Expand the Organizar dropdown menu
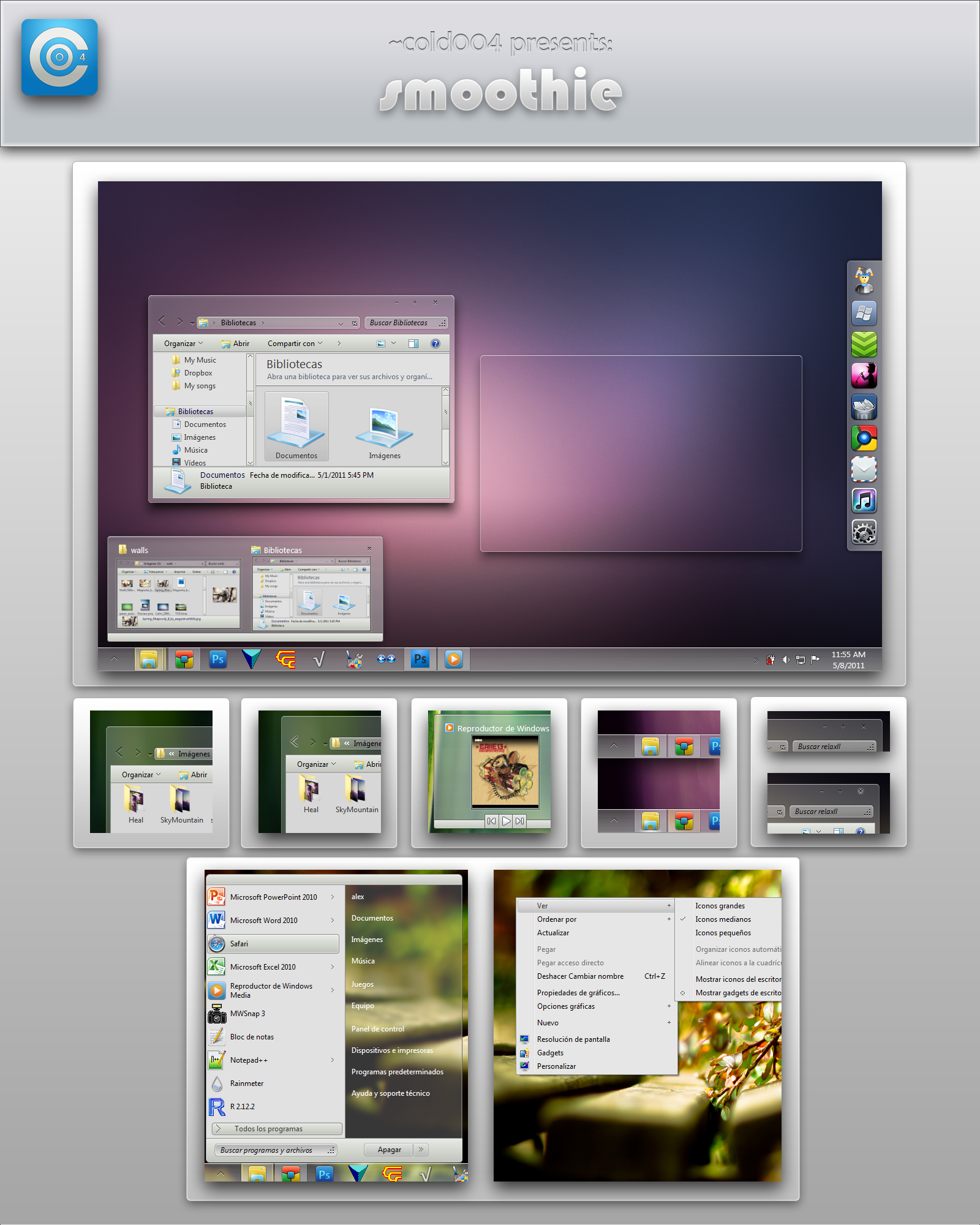The image size is (980, 1225). (183, 344)
